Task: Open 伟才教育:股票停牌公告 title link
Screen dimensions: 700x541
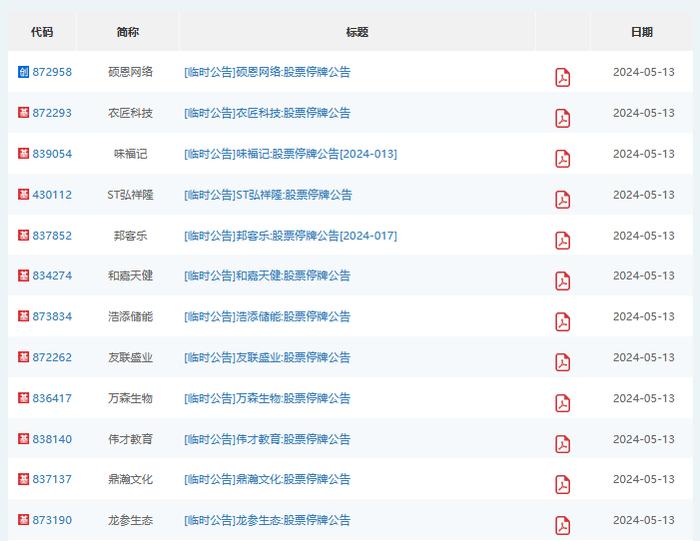Action: pyautogui.click(x=267, y=439)
